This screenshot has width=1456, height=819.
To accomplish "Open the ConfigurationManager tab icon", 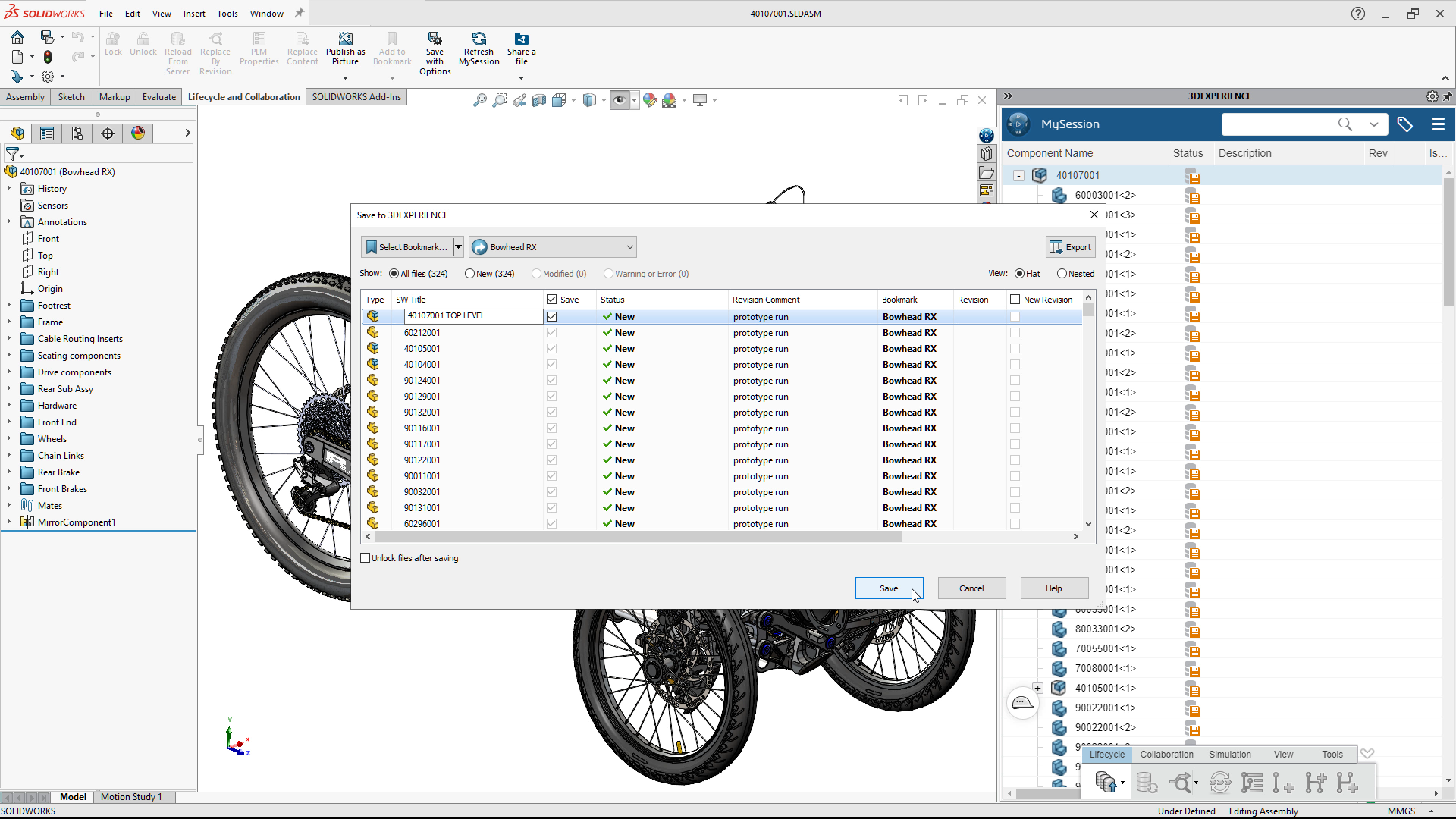I will [x=77, y=133].
